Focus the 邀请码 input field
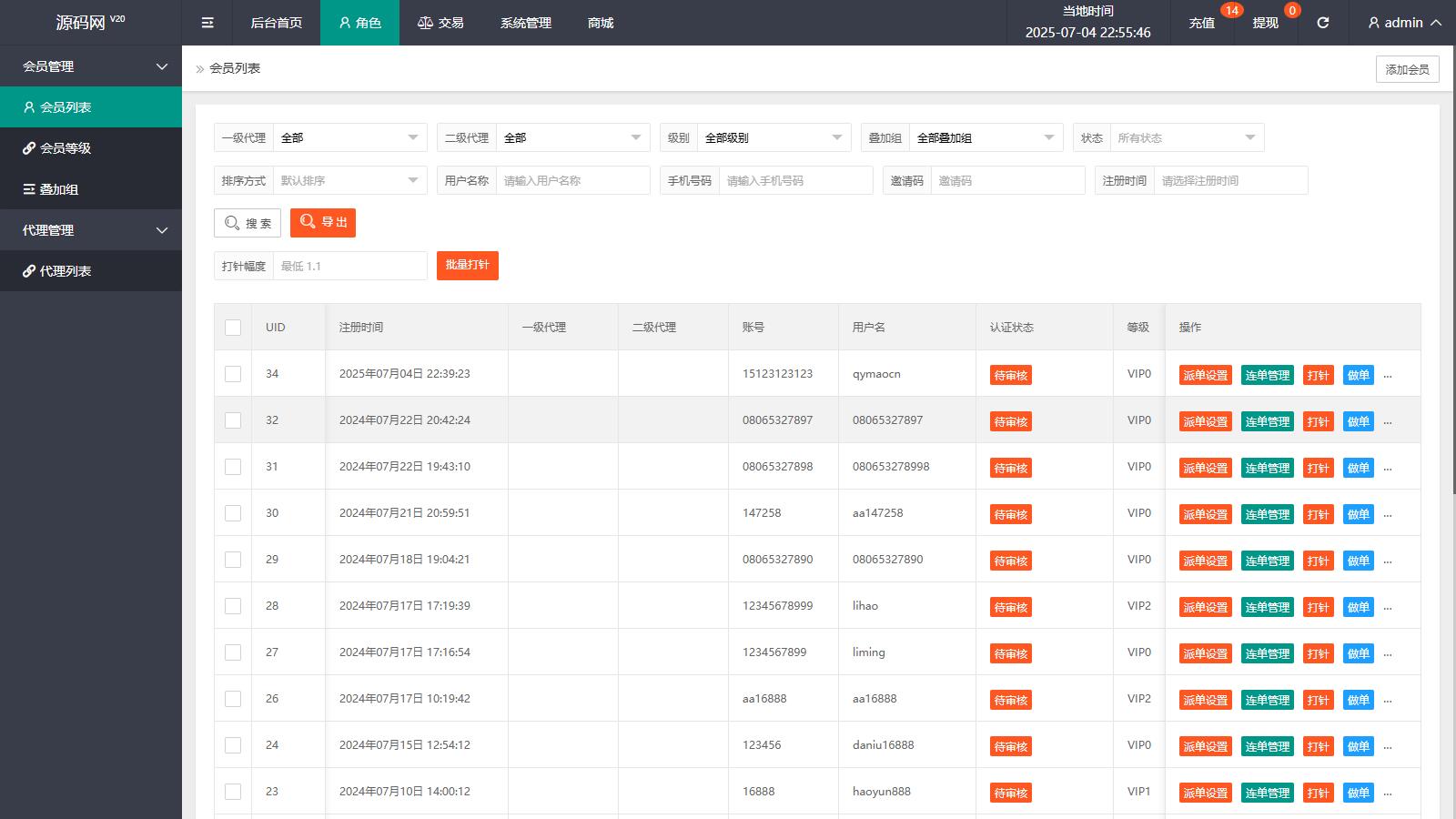The image size is (1456, 819). (x=1008, y=180)
